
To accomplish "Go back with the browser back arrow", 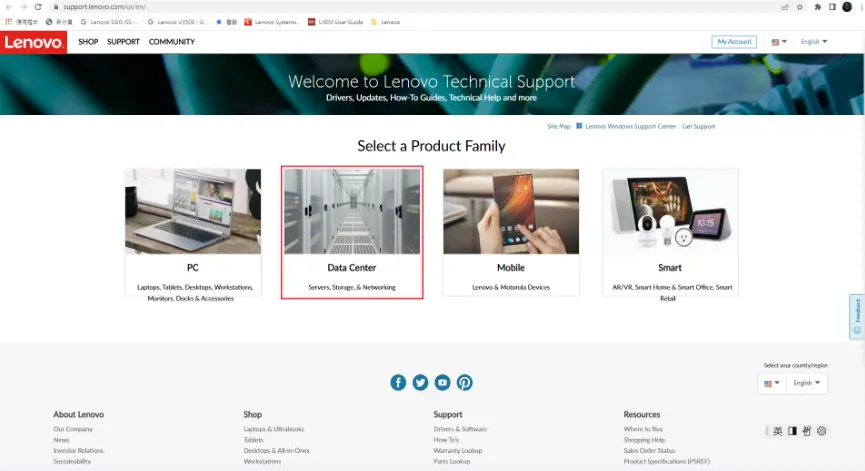I will [9, 7].
